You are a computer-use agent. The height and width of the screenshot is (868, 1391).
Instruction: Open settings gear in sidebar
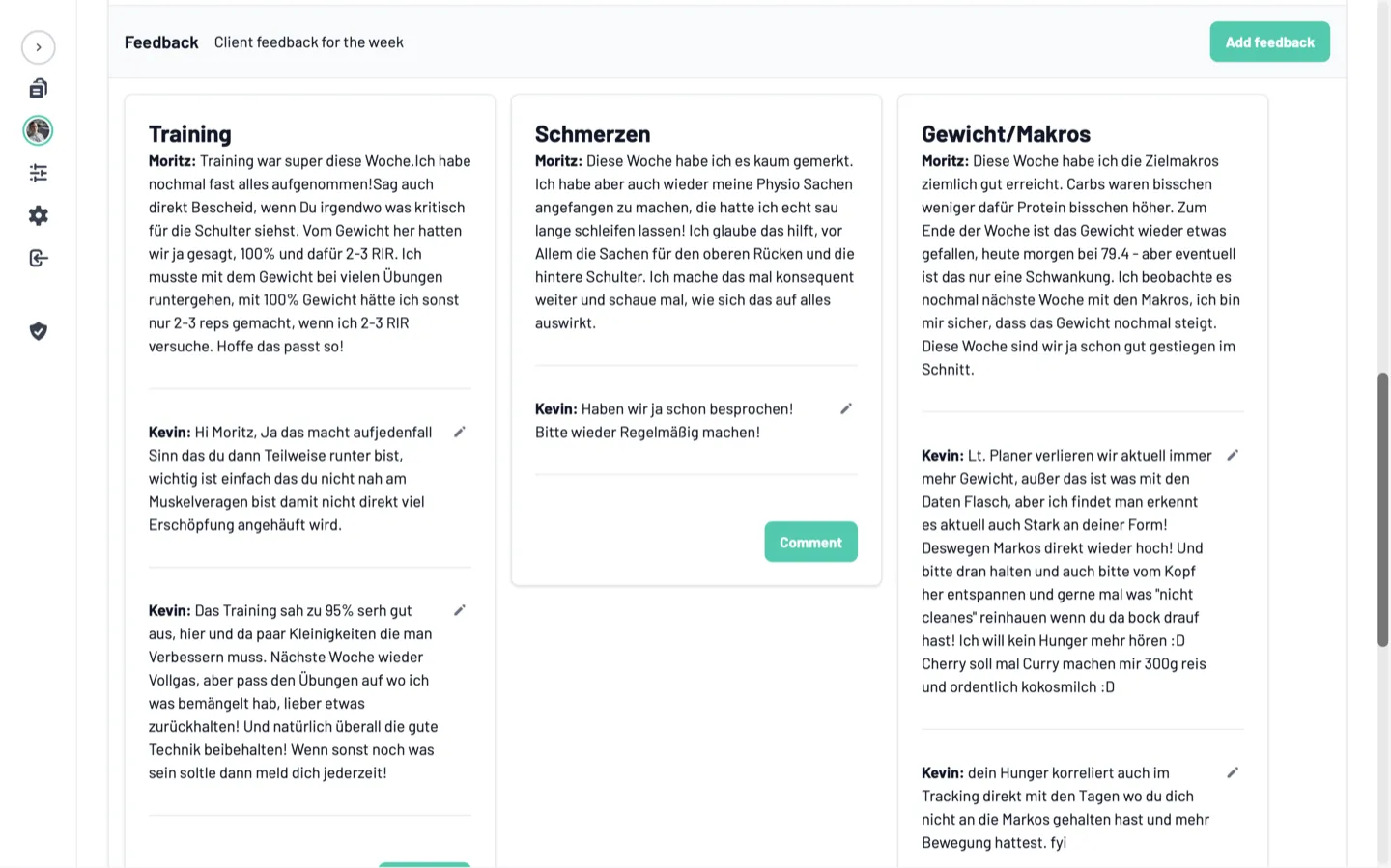pos(39,215)
